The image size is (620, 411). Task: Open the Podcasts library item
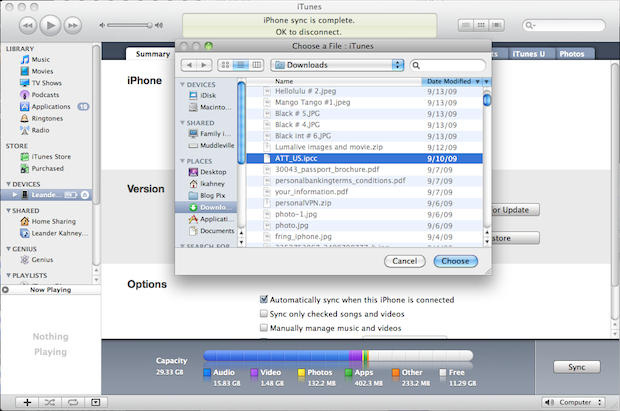pos(47,94)
